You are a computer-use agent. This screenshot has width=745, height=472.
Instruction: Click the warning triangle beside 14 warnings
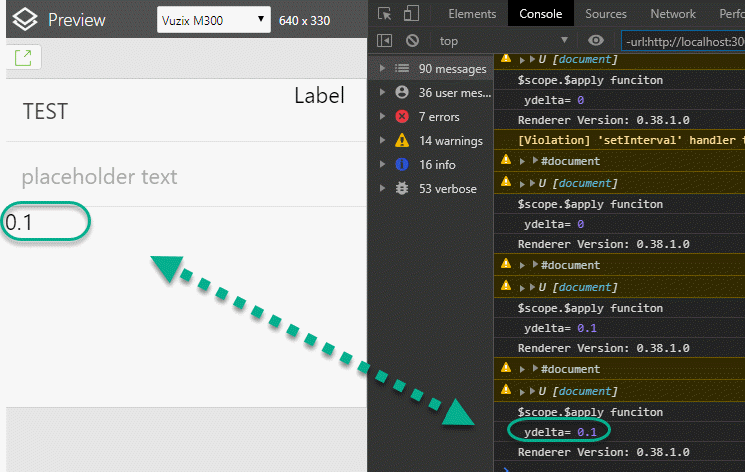402,140
